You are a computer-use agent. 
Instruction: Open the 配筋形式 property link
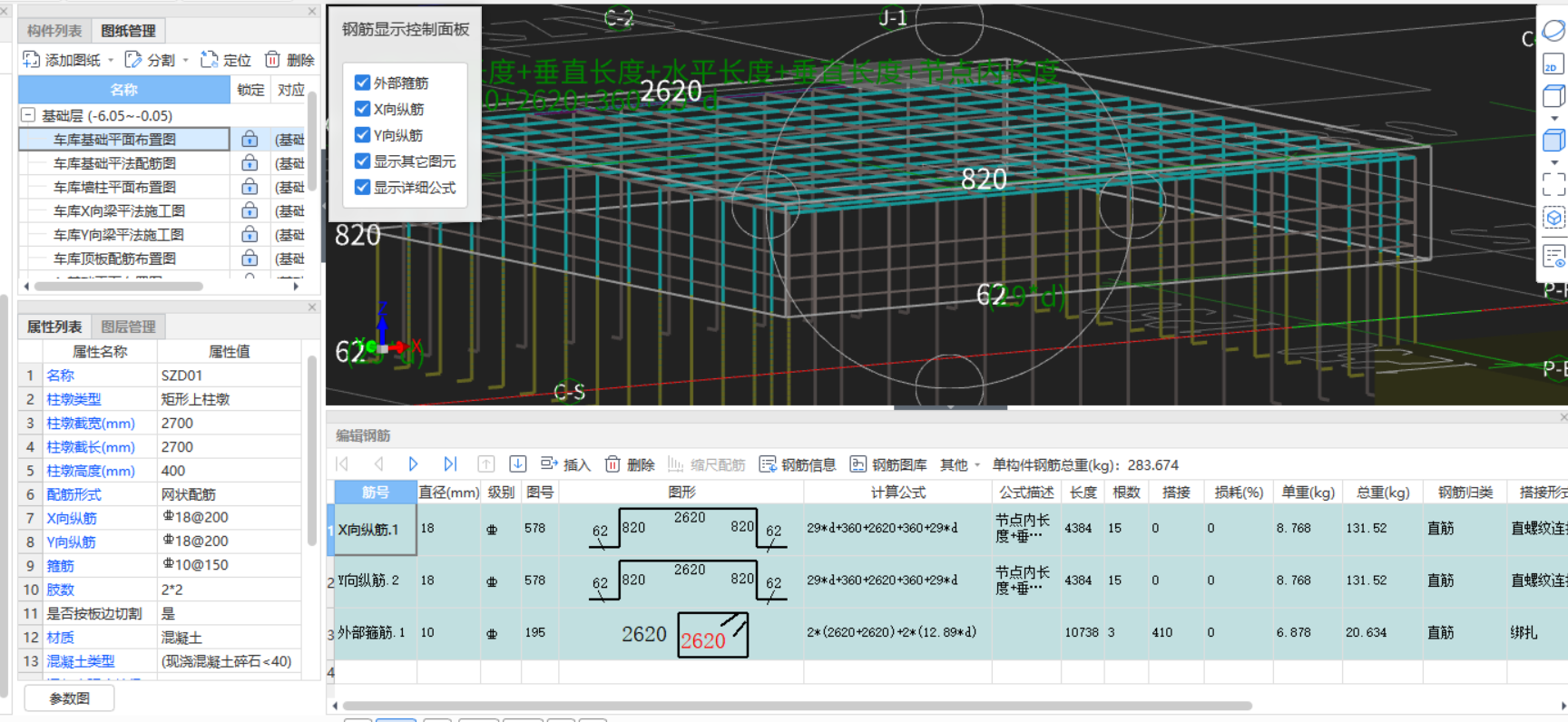[x=74, y=494]
